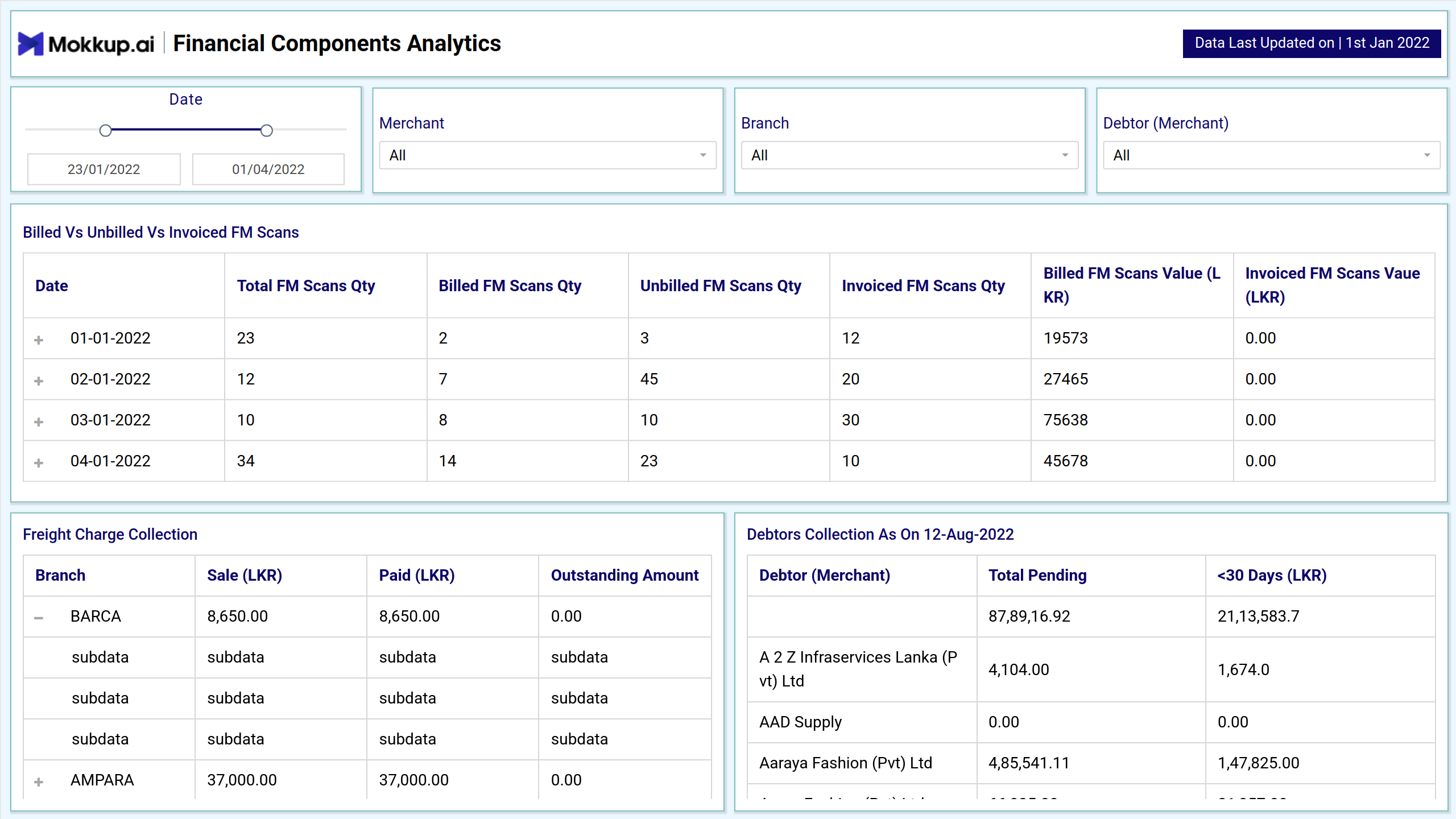Click A 2 Z Infraservices Lanka debtor

858,669
